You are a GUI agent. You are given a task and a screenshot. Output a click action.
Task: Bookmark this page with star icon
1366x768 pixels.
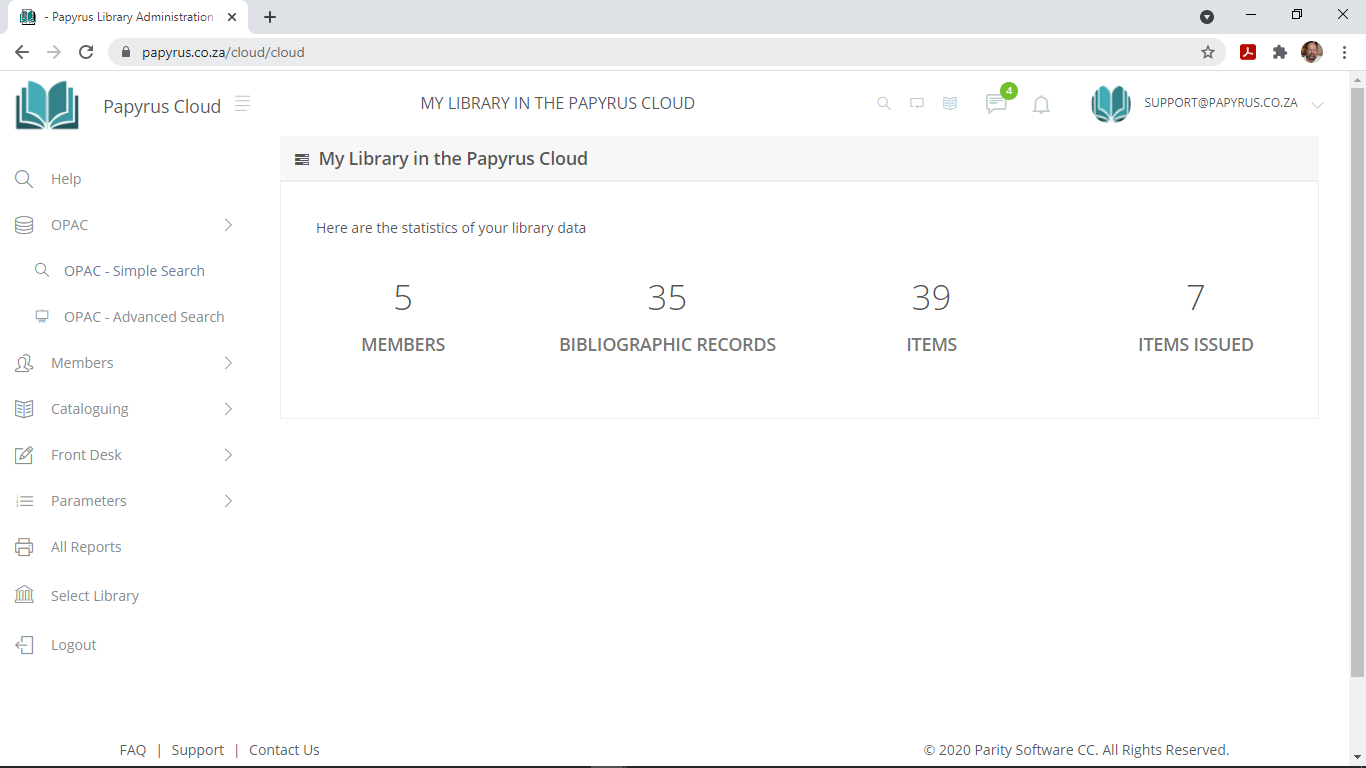1208,52
